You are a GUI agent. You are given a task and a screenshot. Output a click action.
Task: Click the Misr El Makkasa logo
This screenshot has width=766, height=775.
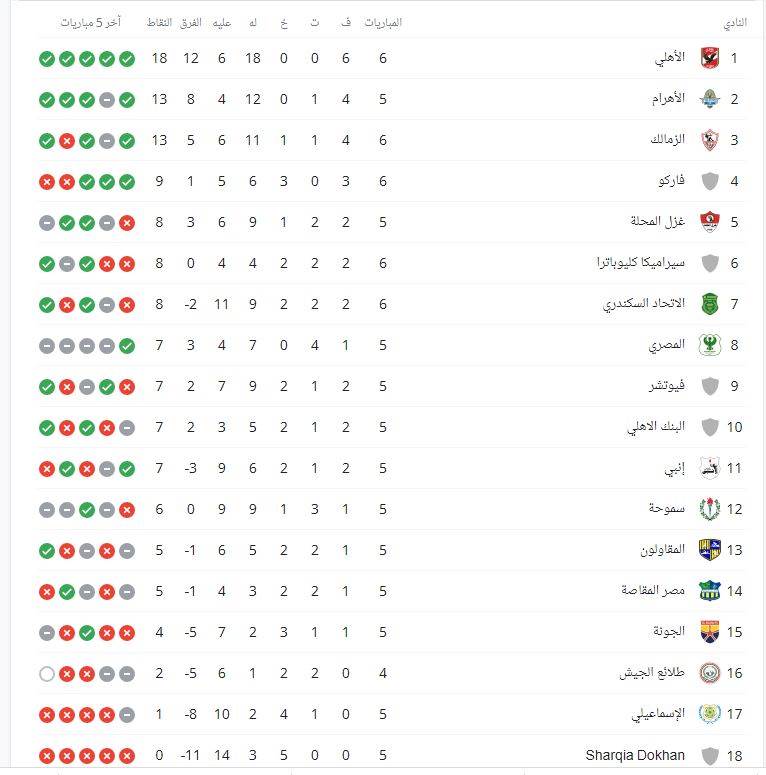[709, 591]
